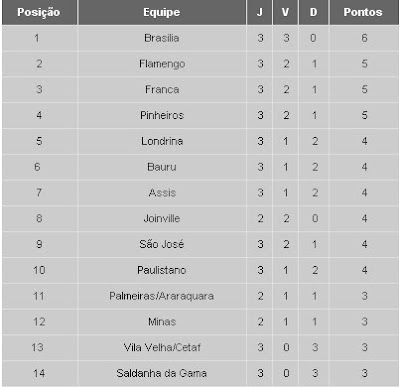Select the Londrina team cell

click(x=162, y=141)
